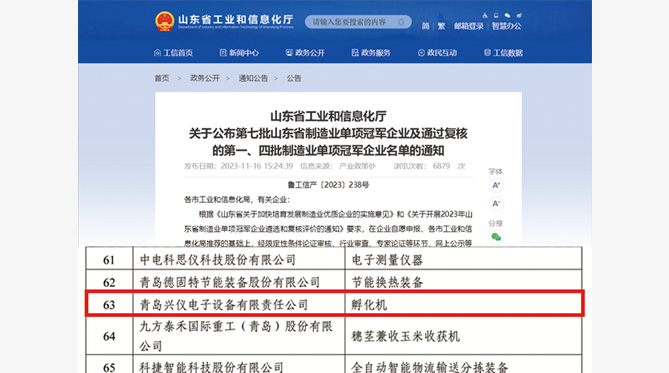Share the article via the green WeChat icon
Screen dimensions: 669x373
[x=496, y=237]
